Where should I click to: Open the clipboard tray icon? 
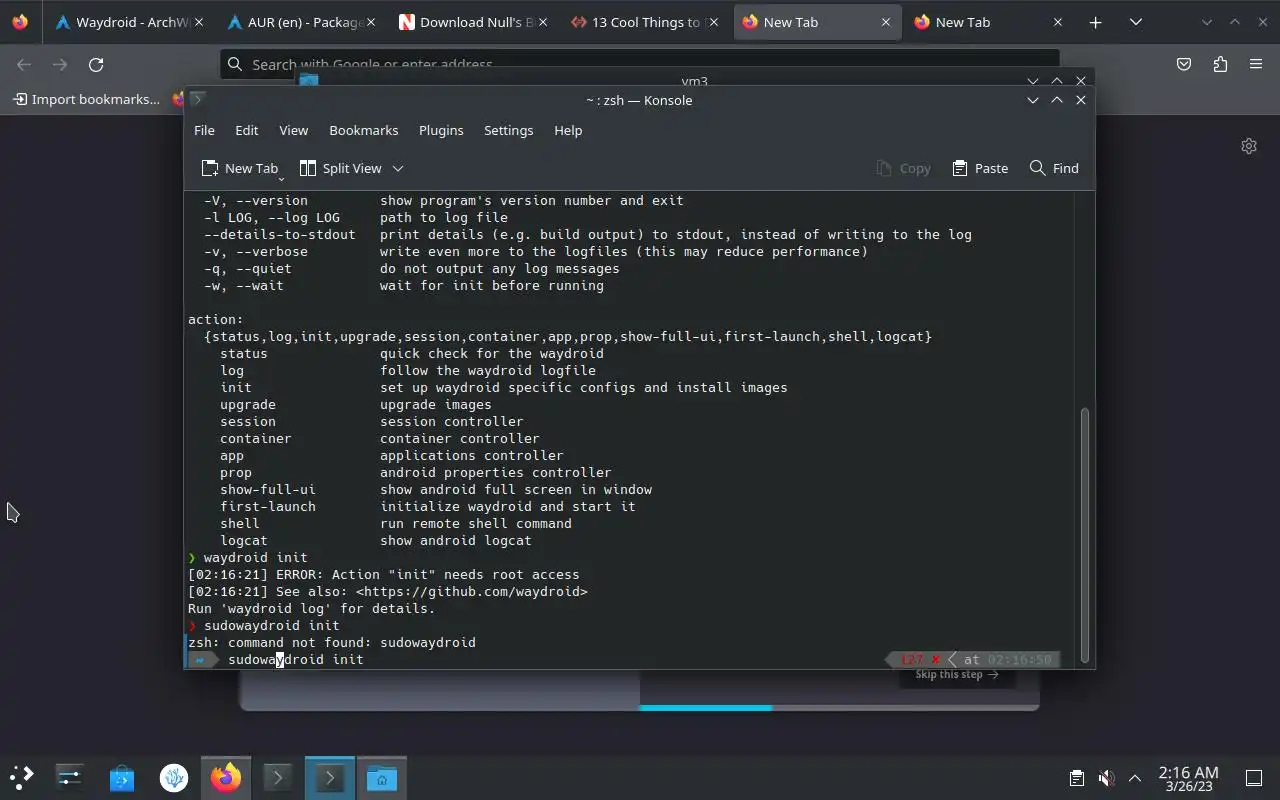pyautogui.click(x=1076, y=778)
